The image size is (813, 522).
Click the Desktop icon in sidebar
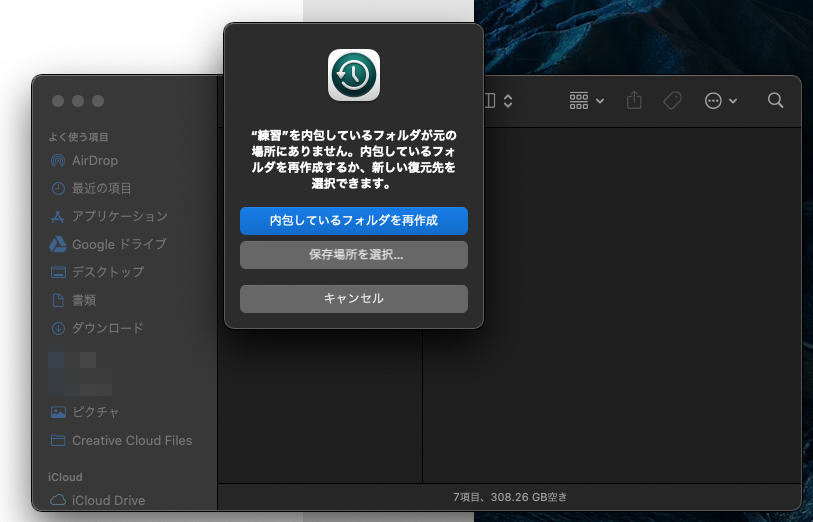58,272
